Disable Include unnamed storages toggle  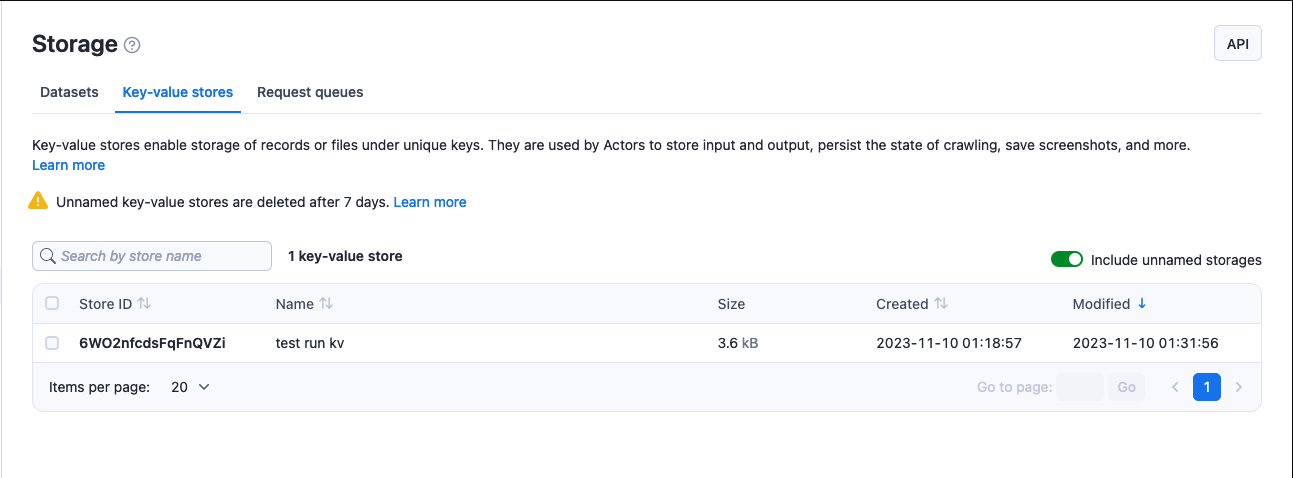pos(1067,260)
